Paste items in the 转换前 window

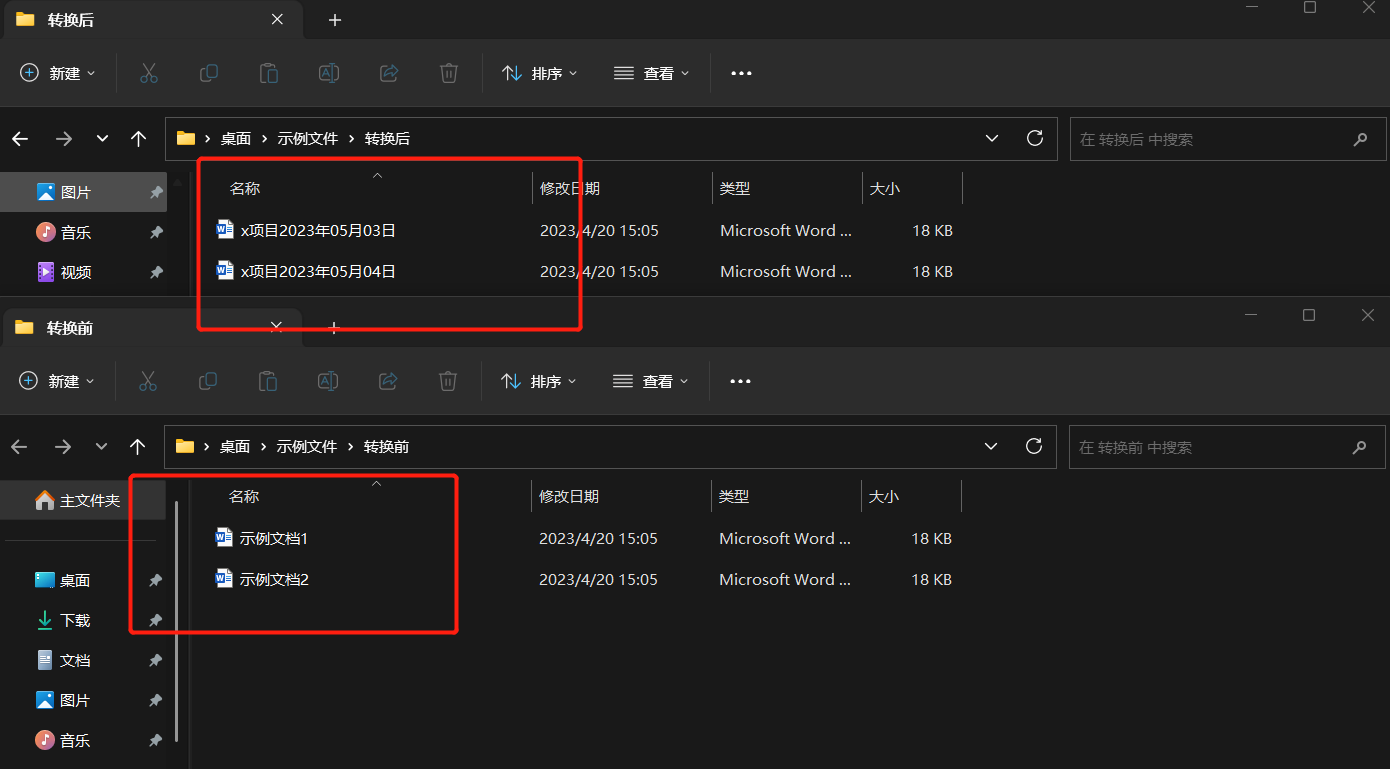tap(267, 380)
